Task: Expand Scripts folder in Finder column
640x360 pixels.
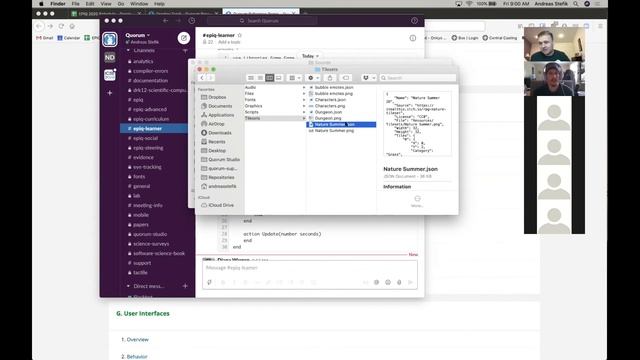Action: (304, 112)
